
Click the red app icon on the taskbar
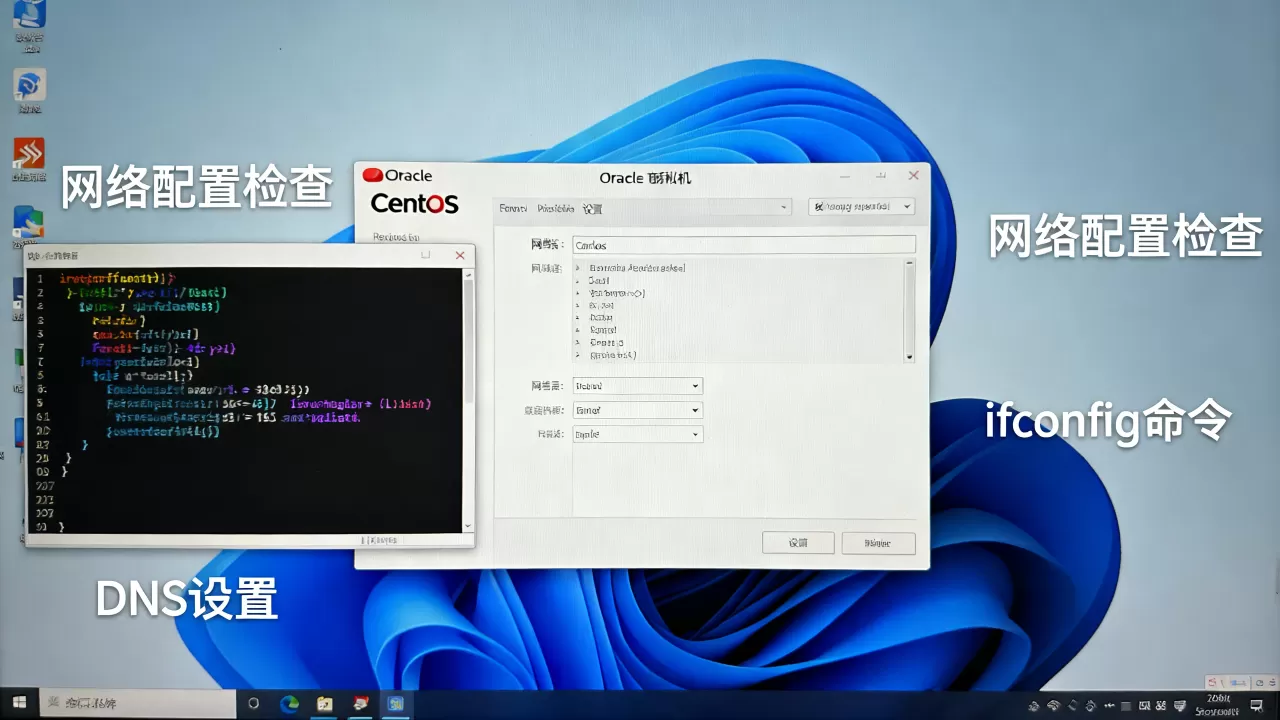(x=361, y=704)
